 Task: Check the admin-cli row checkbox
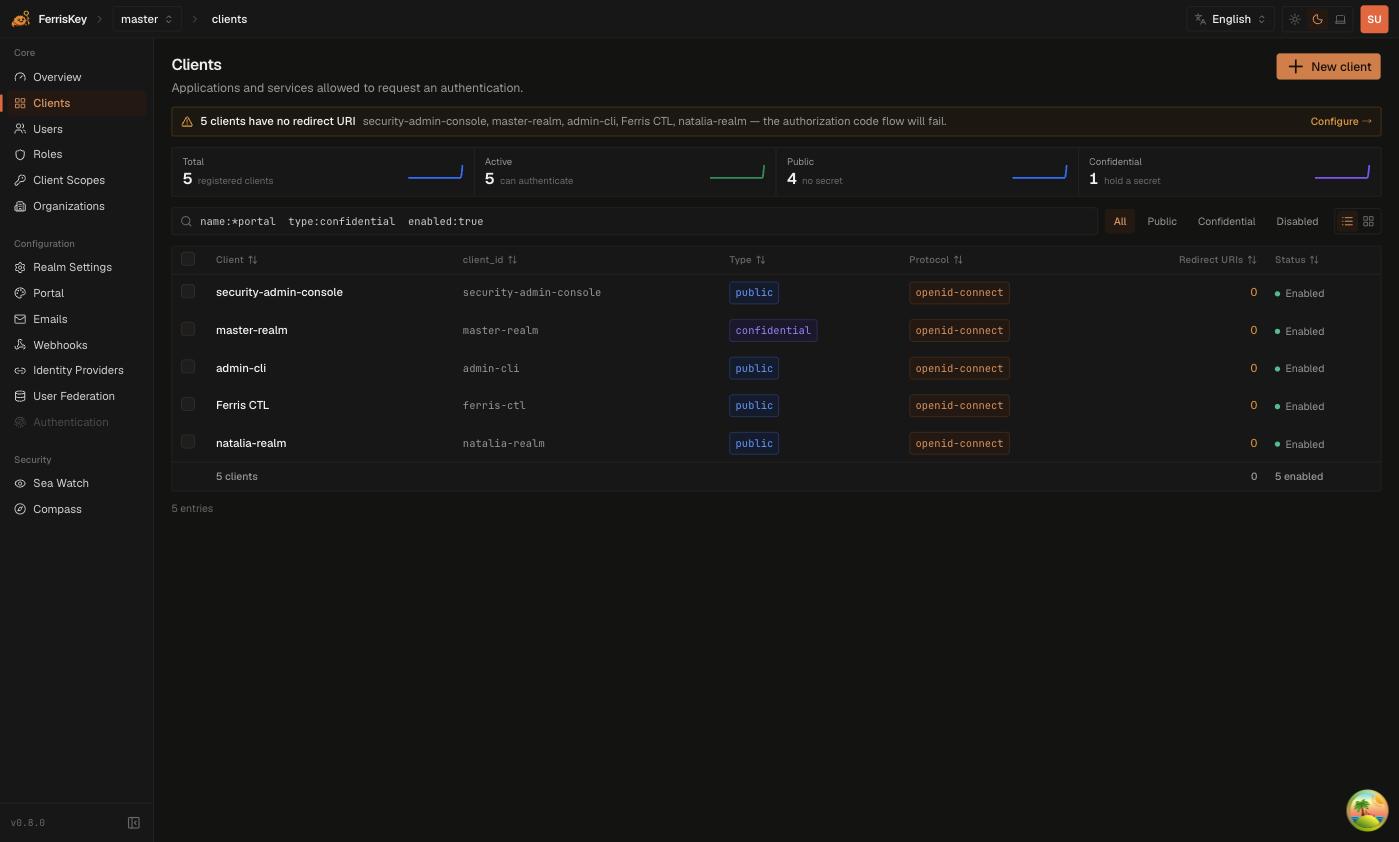point(188,367)
